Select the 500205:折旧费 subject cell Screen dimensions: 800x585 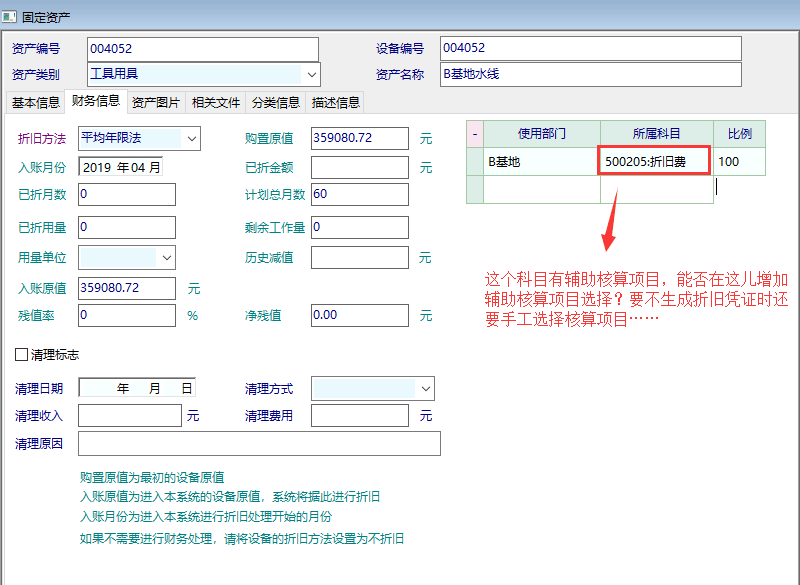tap(655, 161)
